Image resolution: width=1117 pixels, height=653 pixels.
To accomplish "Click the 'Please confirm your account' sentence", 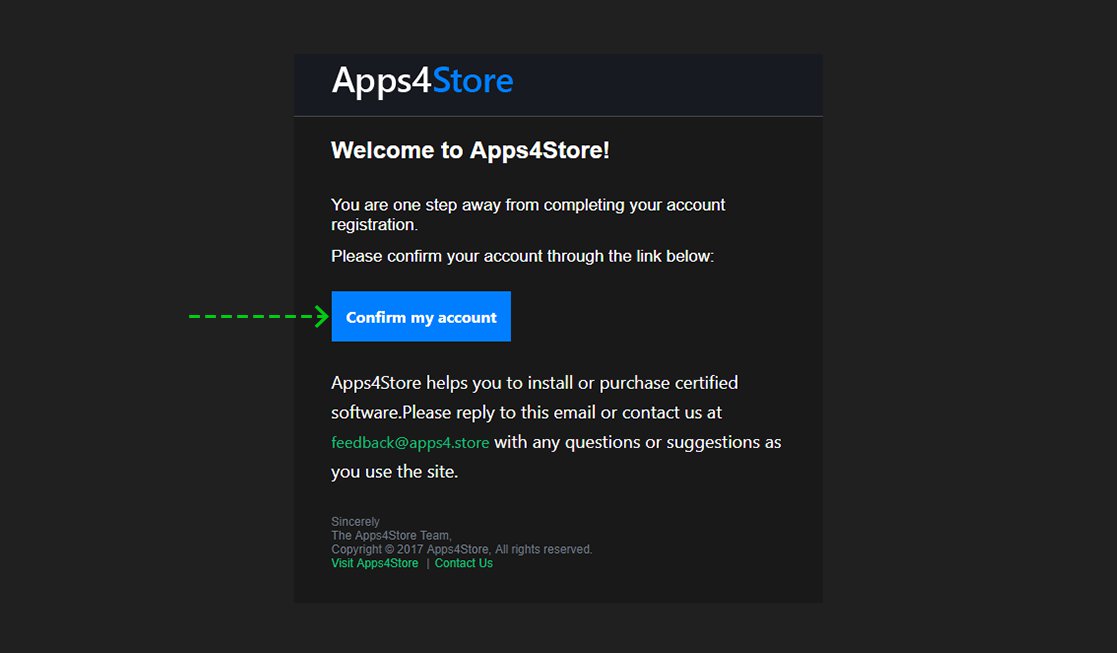I will coord(522,256).
